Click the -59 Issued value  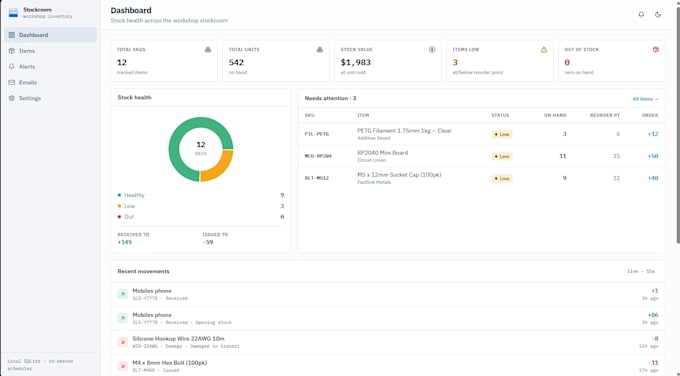pos(208,242)
